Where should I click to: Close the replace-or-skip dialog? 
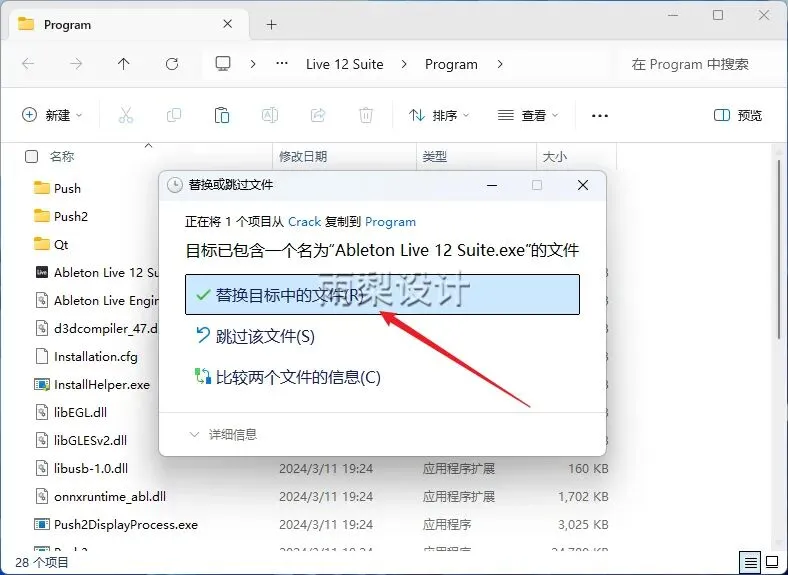(582, 185)
